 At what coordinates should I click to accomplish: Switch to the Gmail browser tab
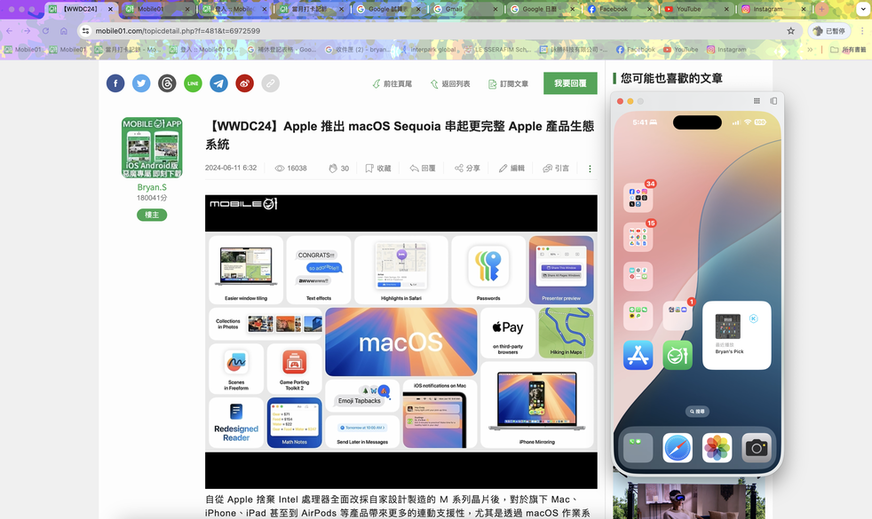point(466,9)
